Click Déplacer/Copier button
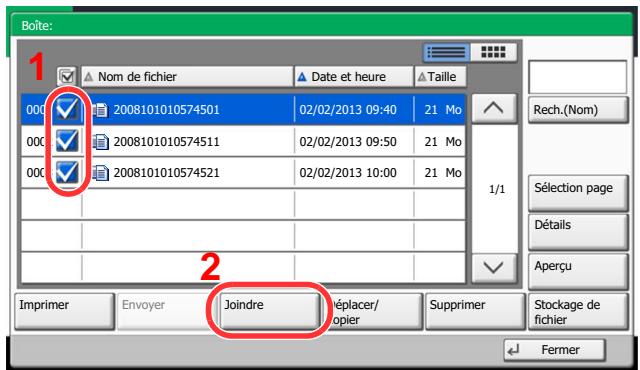Screen dimensions: 640x370 click(373, 311)
